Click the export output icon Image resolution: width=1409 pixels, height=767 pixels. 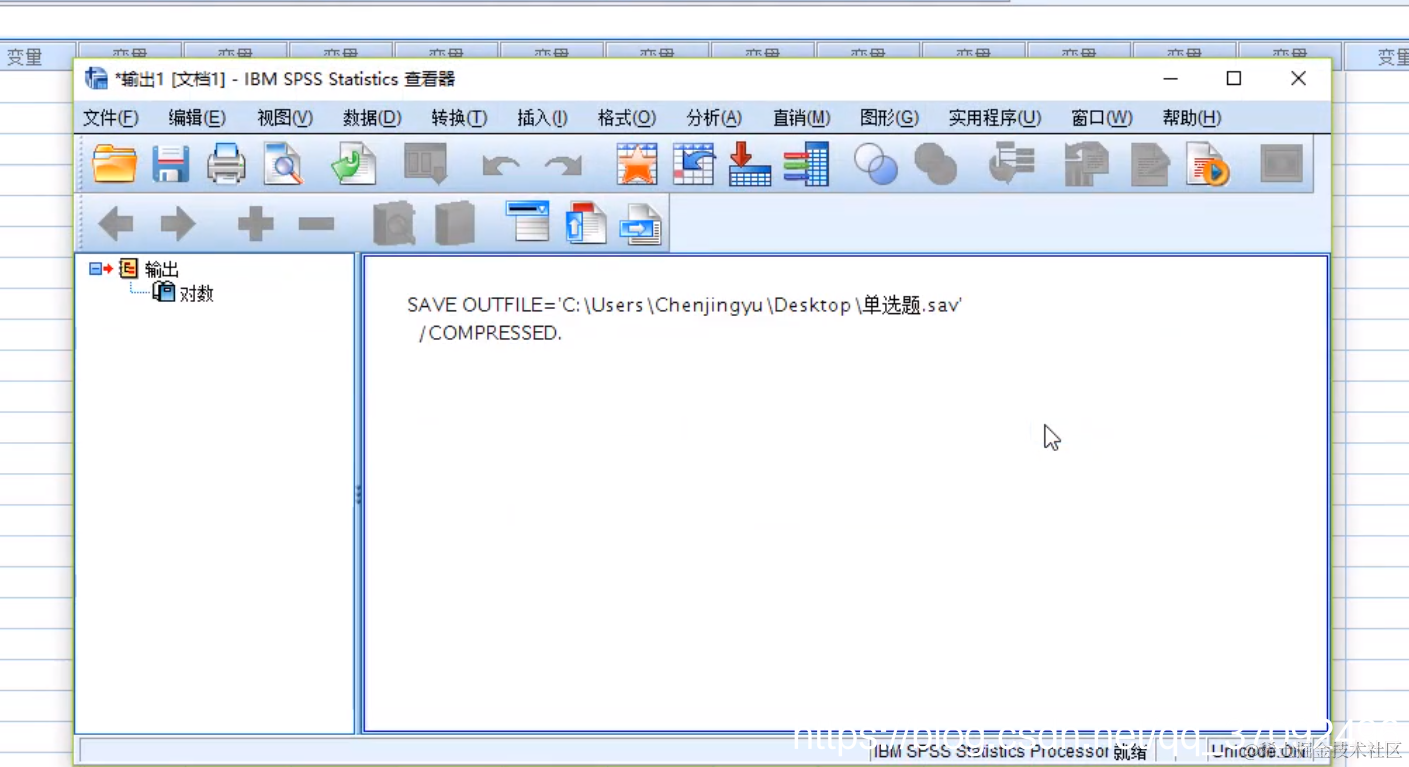point(354,164)
